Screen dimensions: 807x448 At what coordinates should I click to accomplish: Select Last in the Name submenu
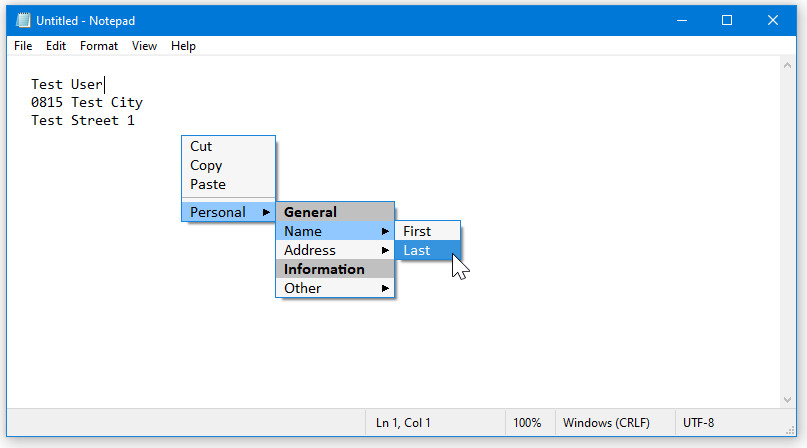click(x=417, y=250)
